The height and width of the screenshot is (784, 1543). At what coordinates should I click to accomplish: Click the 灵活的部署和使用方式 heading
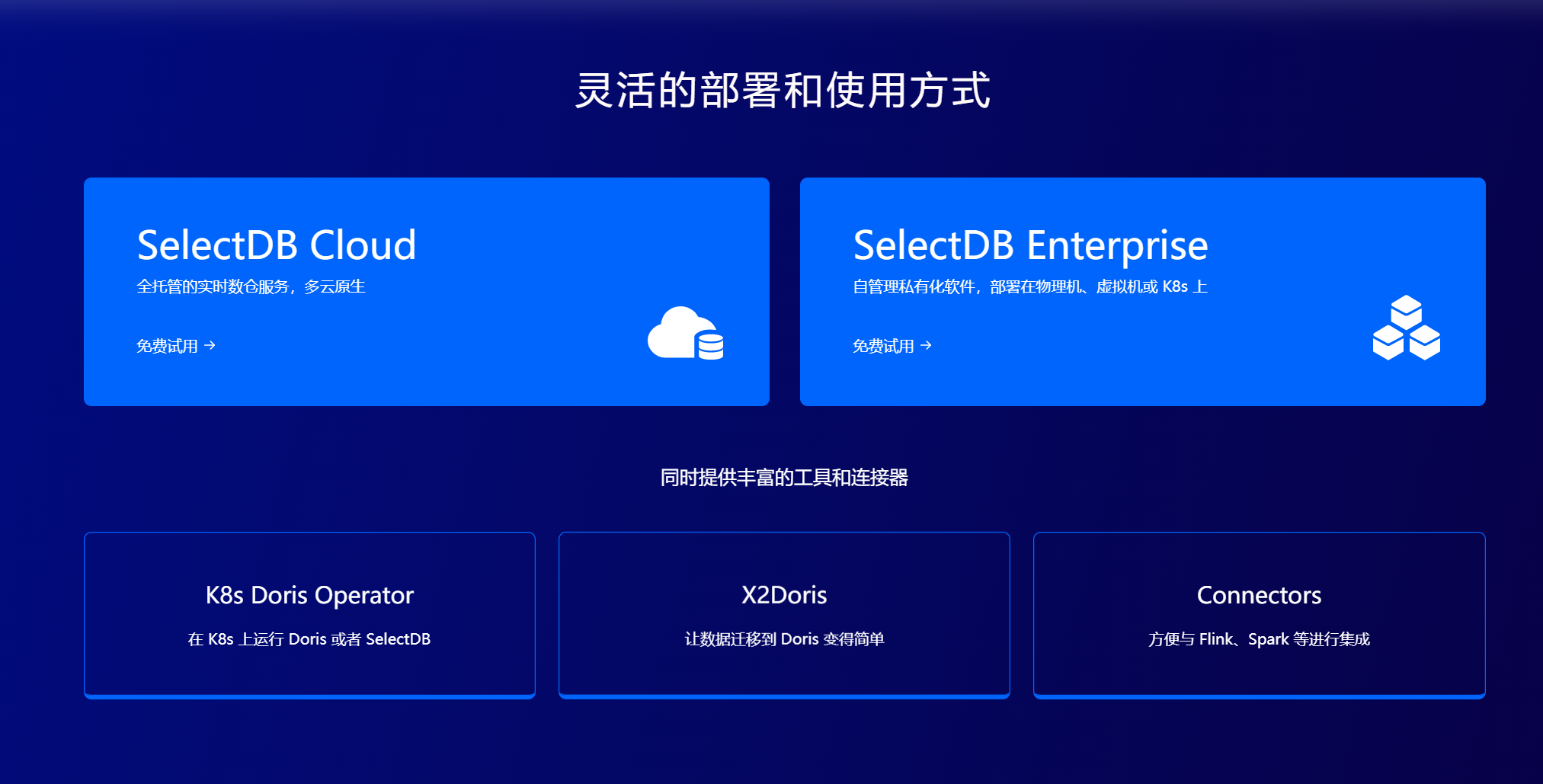[x=784, y=91]
